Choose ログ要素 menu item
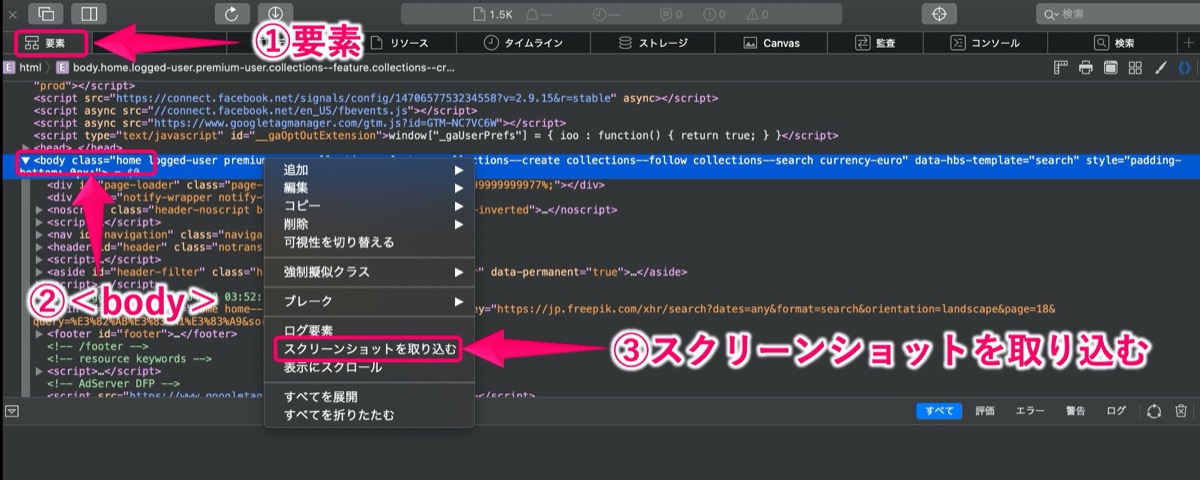The width and height of the screenshot is (1200, 480). click(369, 331)
